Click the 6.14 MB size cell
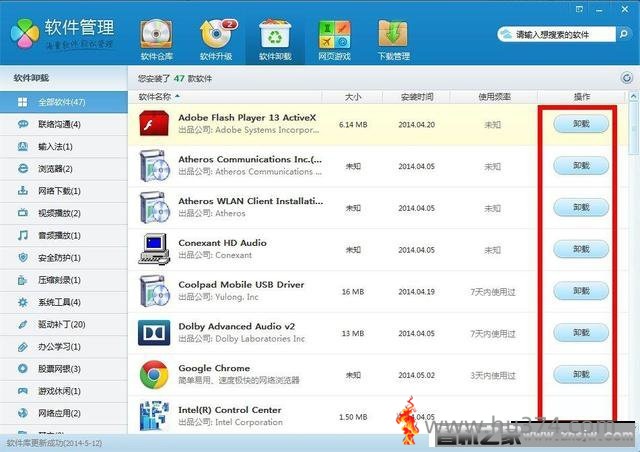 tap(353, 125)
